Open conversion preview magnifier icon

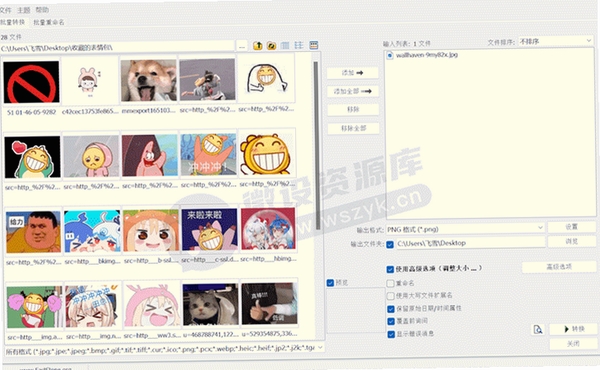coord(538,329)
